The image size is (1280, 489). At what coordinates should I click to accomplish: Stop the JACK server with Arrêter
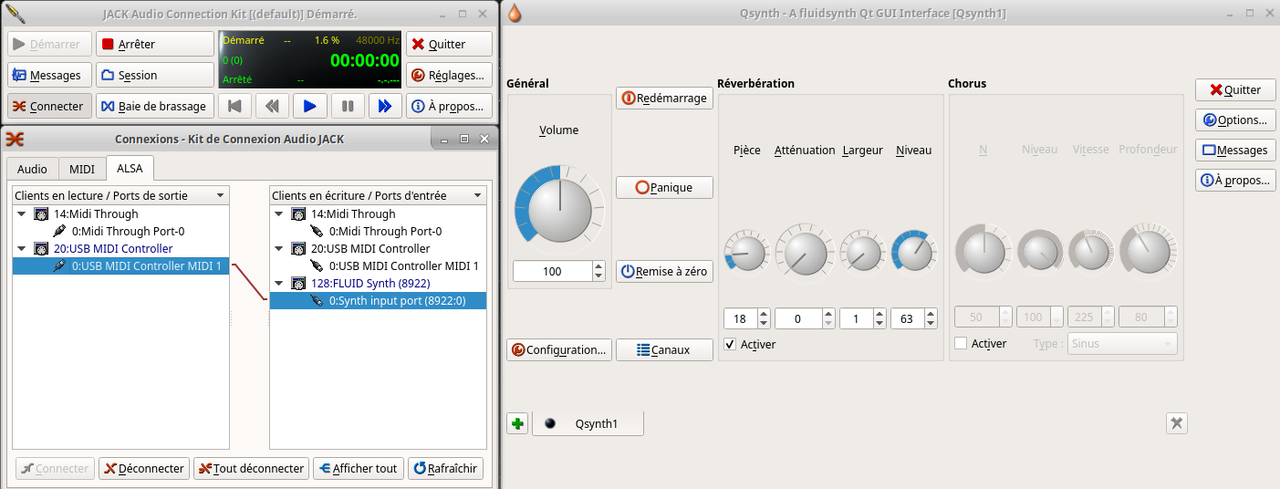154,44
